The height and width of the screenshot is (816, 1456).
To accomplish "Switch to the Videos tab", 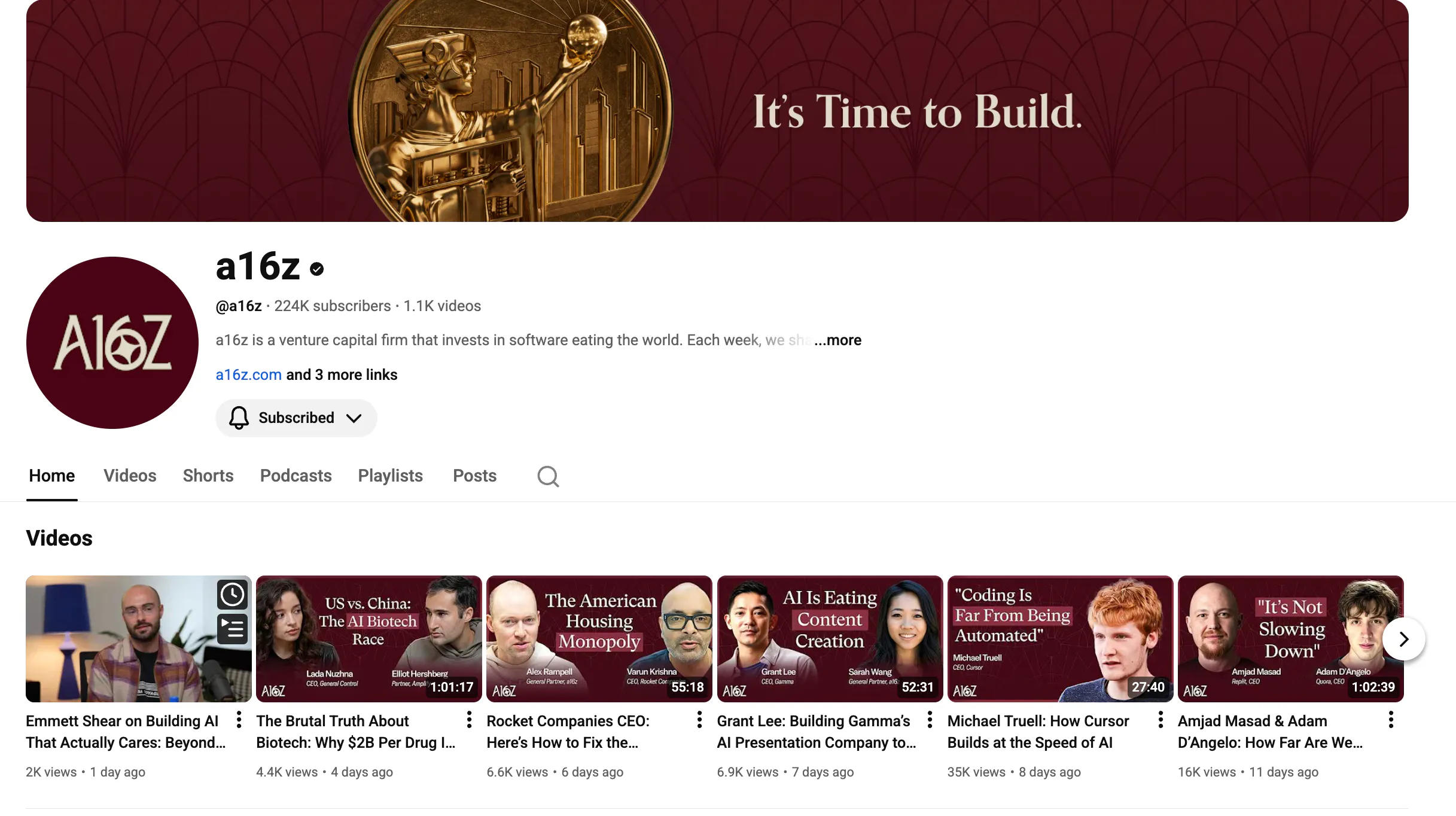I will click(x=130, y=476).
